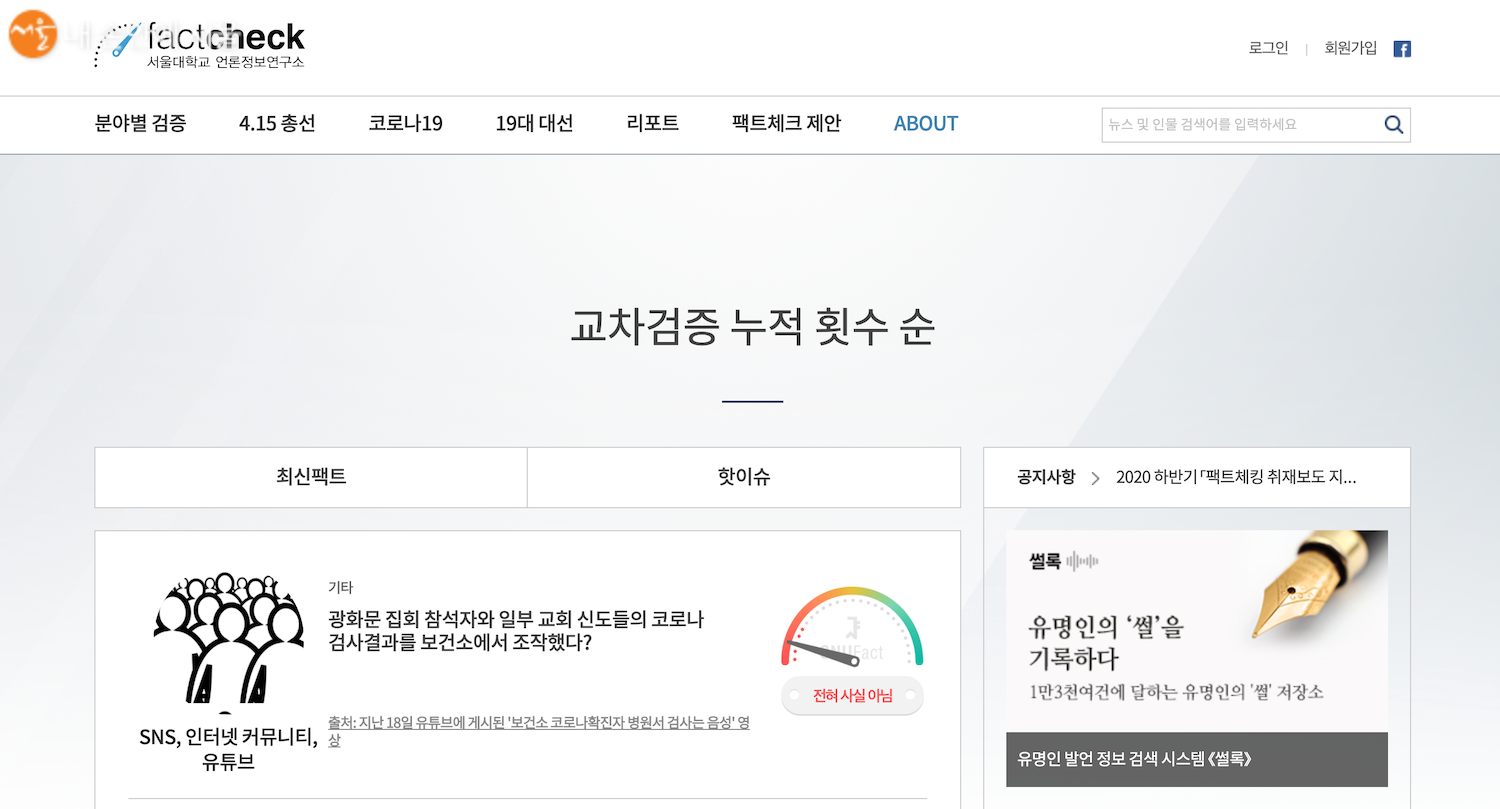Screen dimensions: 1500x809
Task: Open the 코로나19 menu item
Action: pyautogui.click(x=405, y=124)
